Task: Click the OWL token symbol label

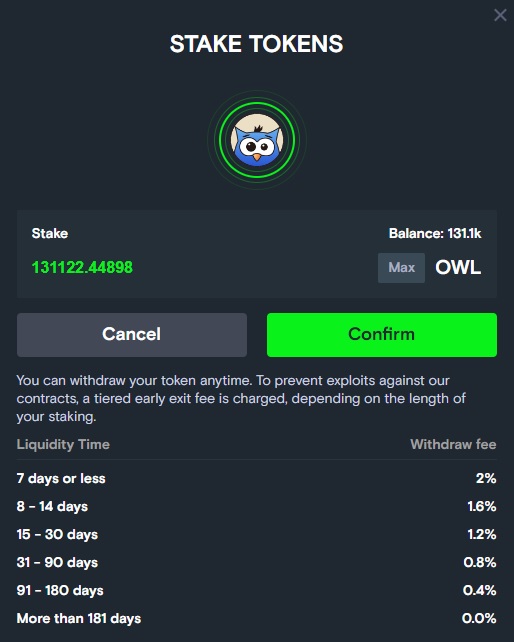Action: click(458, 268)
